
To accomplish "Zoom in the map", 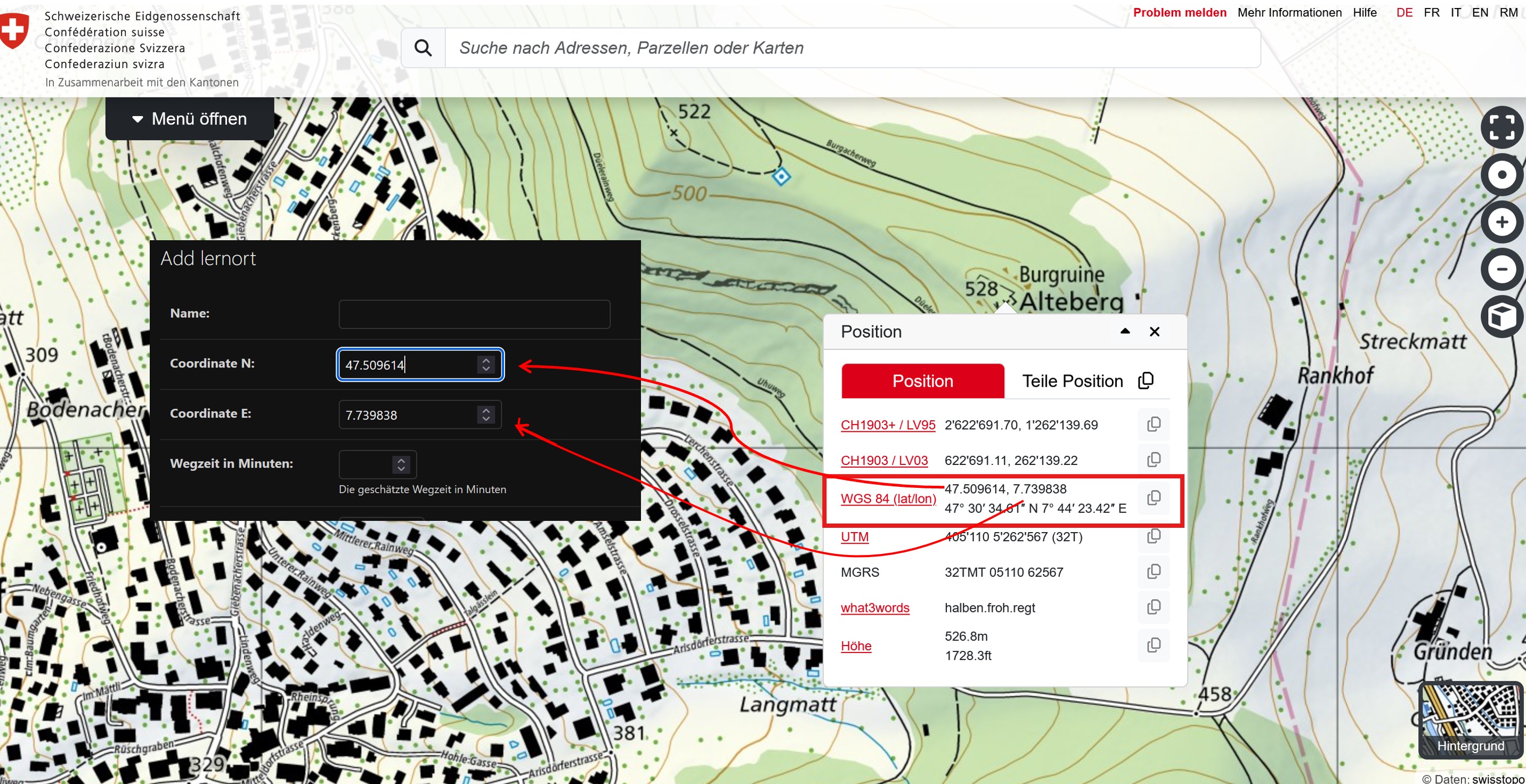I will (1501, 223).
